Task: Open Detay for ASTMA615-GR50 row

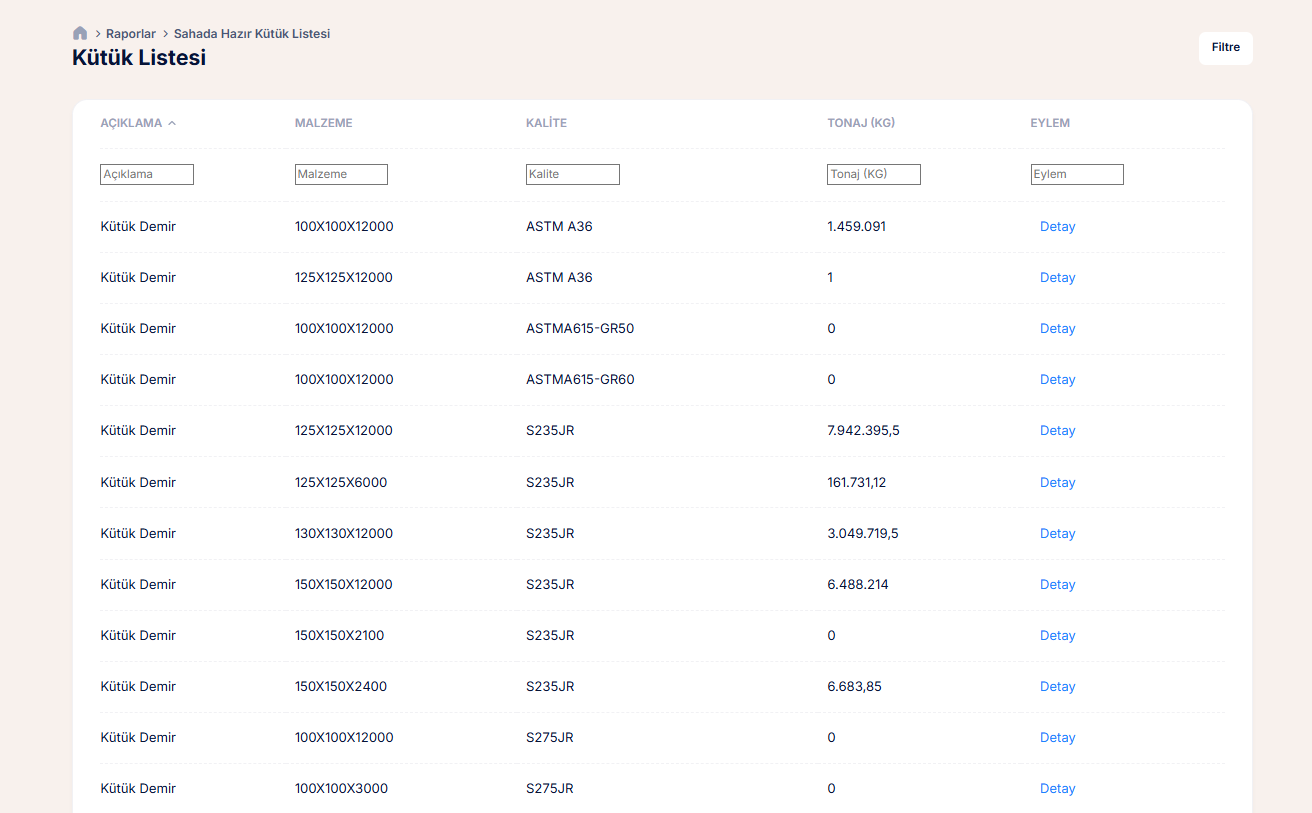Action: point(1057,329)
